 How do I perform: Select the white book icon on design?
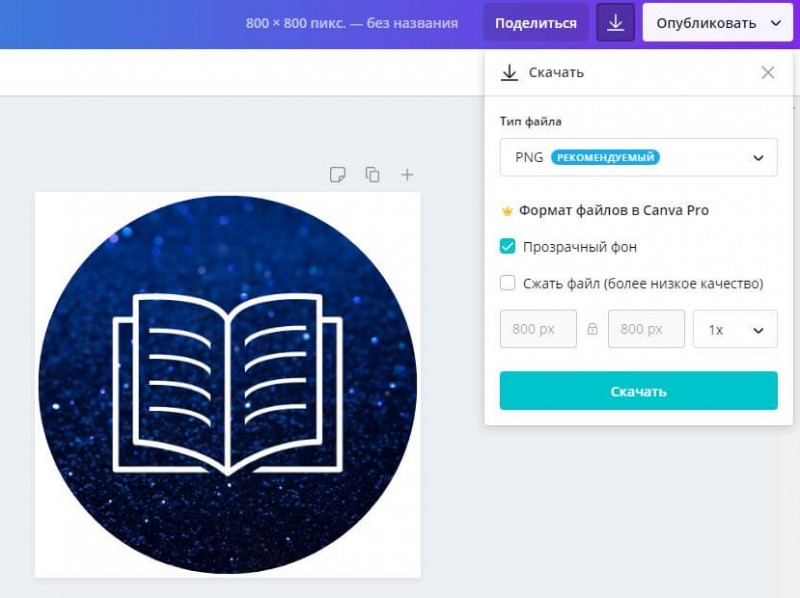click(x=228, y=384)
